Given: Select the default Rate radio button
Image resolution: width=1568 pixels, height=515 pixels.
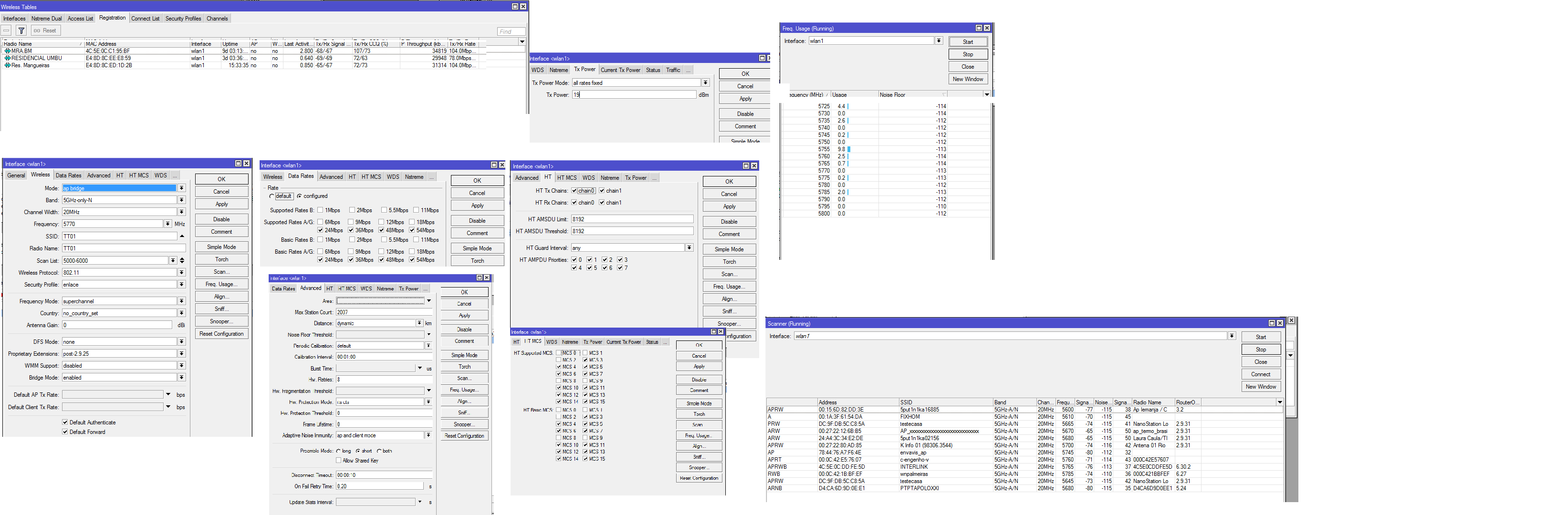Looking at the screenshot, I should [272, 196].
